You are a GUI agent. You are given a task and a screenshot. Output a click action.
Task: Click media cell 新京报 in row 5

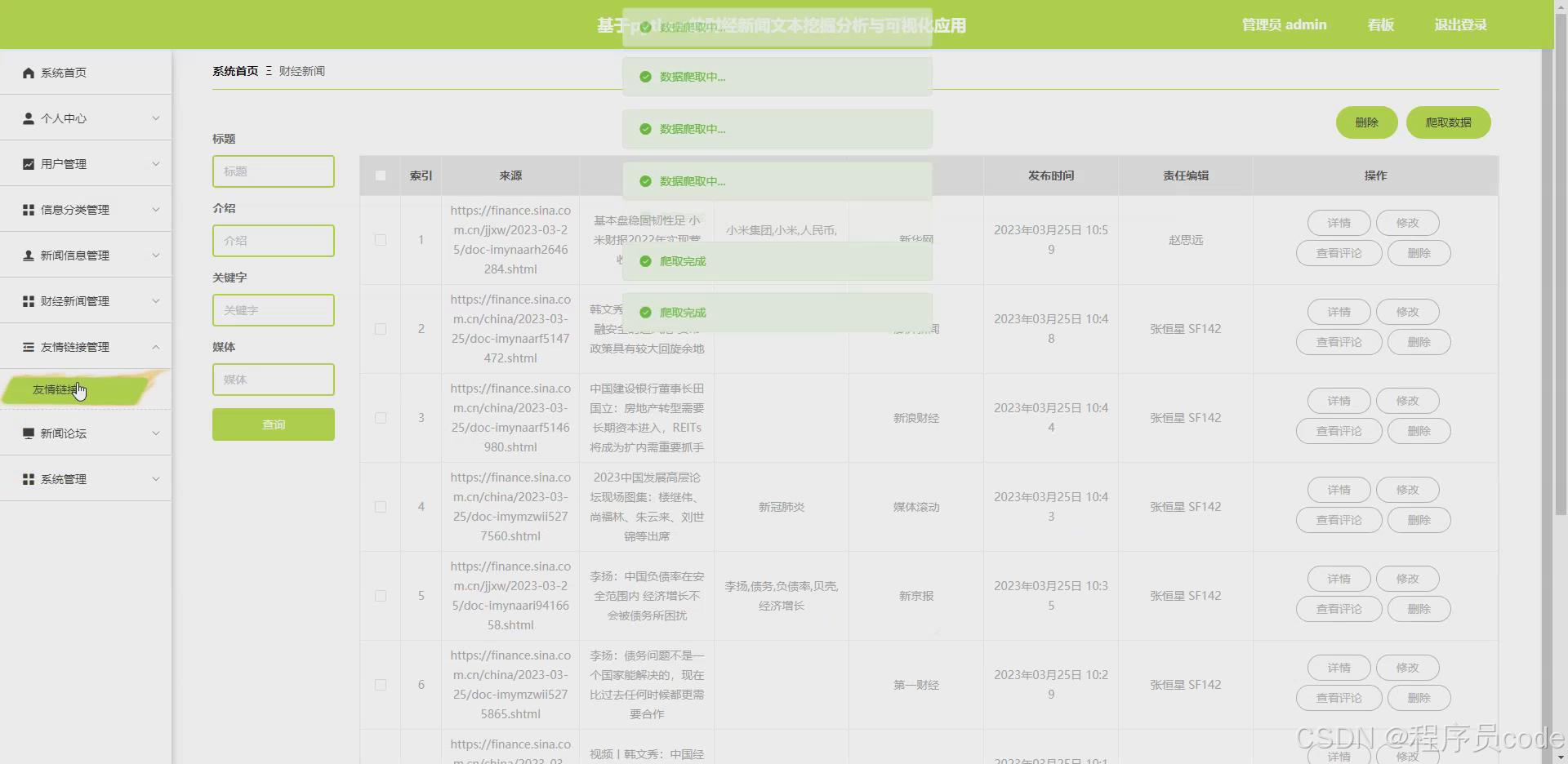point(916,596)
